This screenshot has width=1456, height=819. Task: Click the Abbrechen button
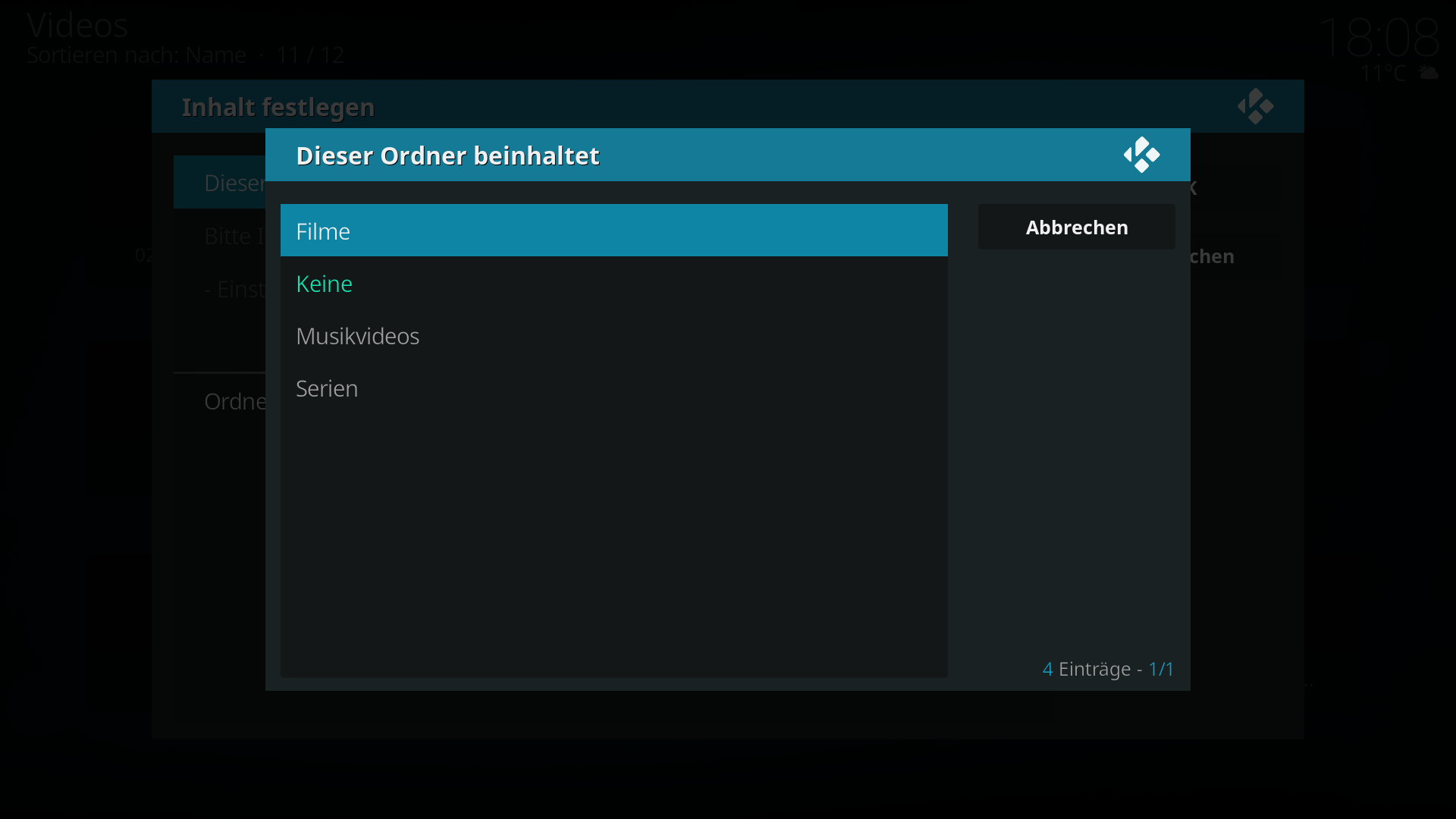(x=1076, y=227)
